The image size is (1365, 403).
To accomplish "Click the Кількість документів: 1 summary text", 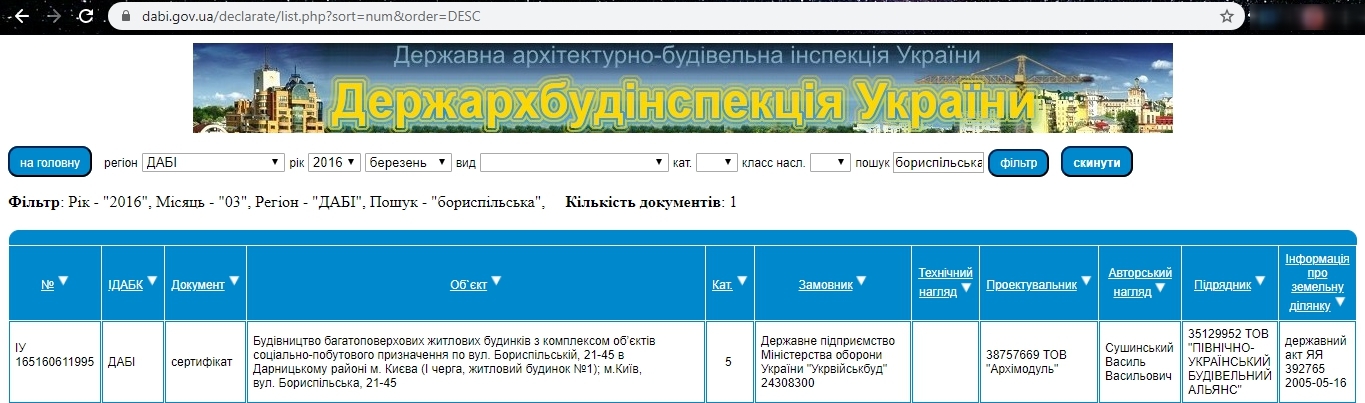I will click(651, 202).
